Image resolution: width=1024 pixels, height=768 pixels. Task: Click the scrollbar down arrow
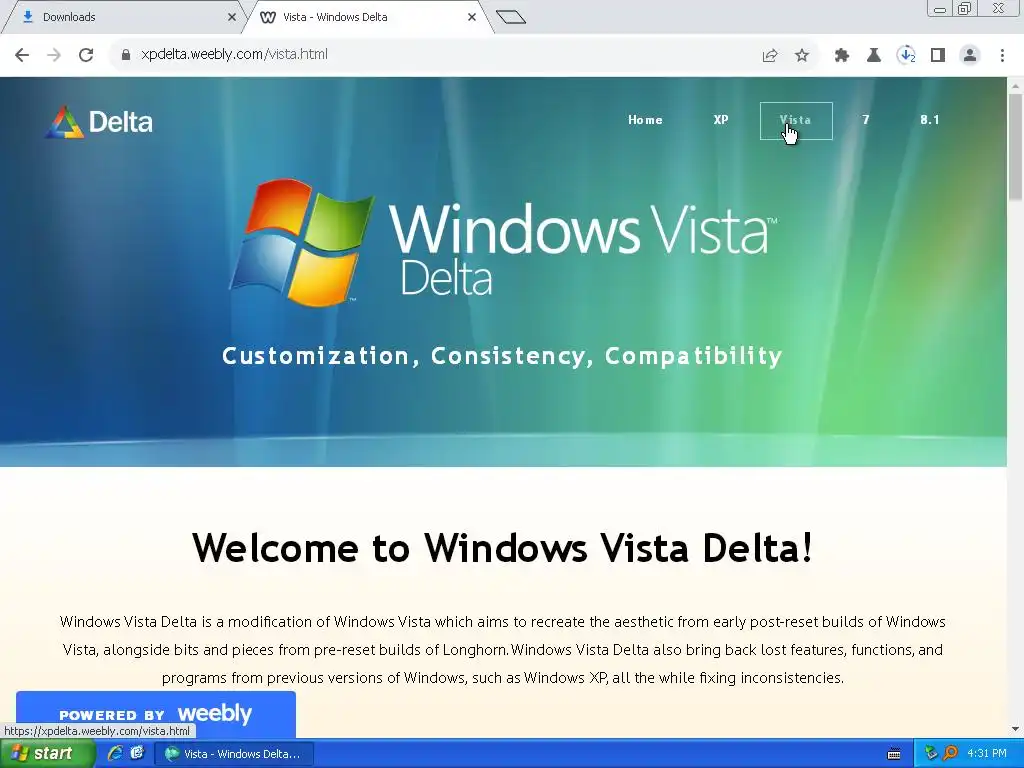pyautogui.click(x=1015, y=729)
